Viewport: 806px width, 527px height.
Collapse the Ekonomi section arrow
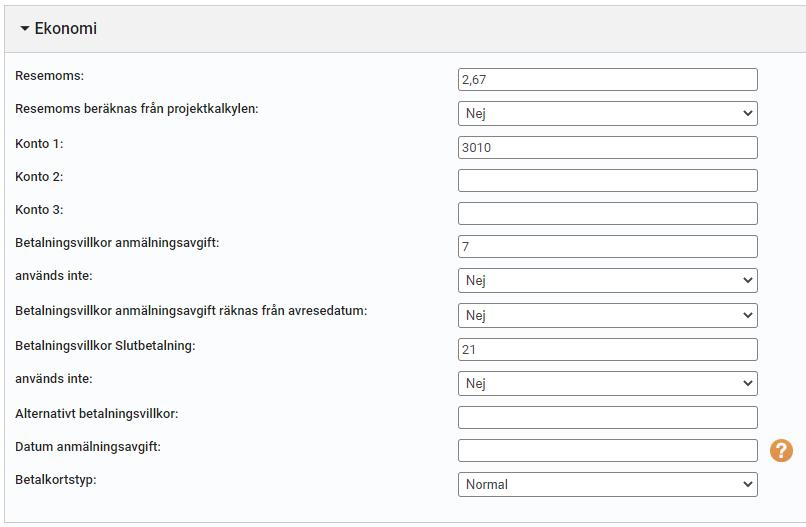24,29
